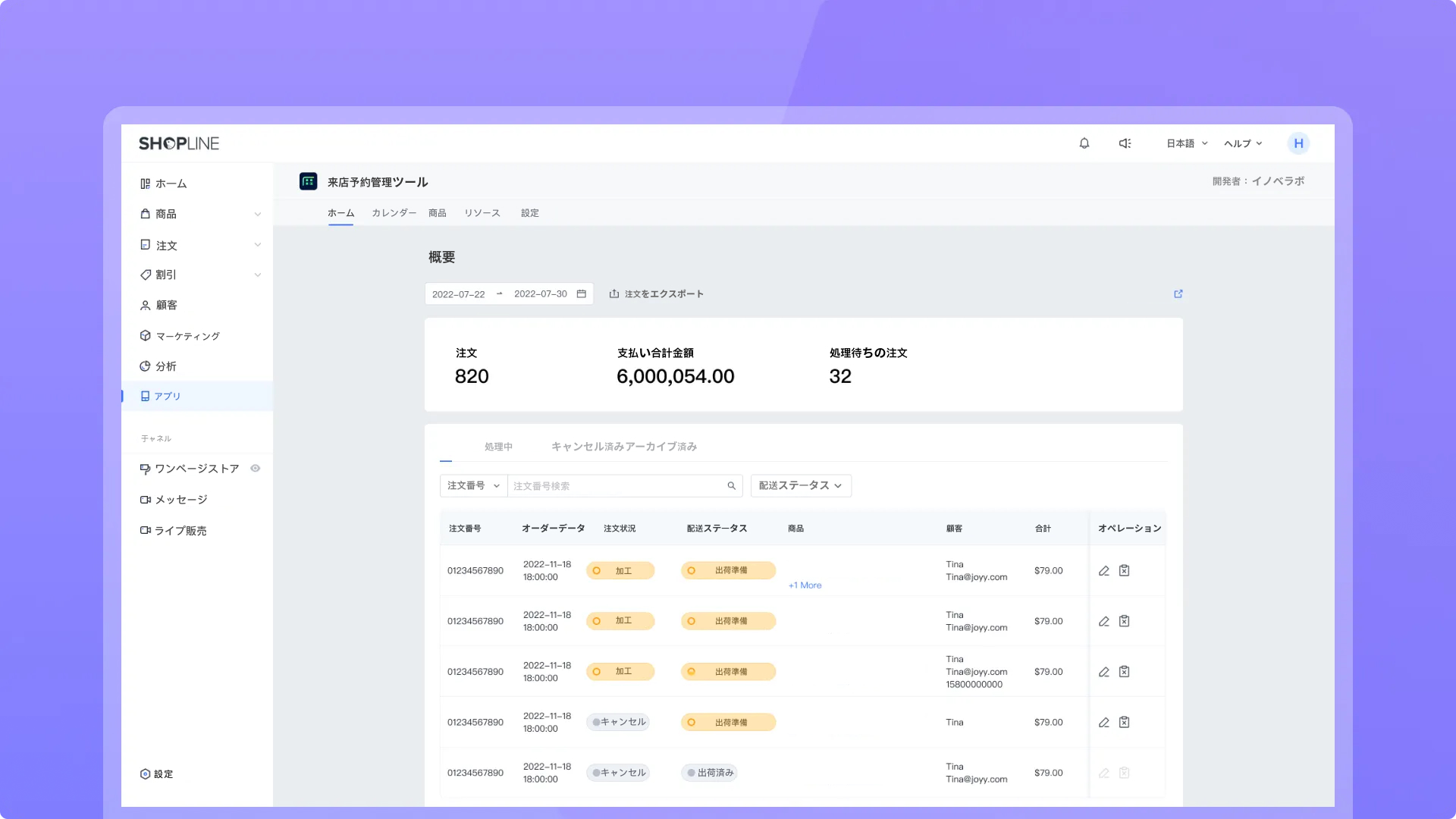This screenshot has width=1456, height=819.
Task: Click edit pencil icon in first order row
Action: tap(1104, 571)
